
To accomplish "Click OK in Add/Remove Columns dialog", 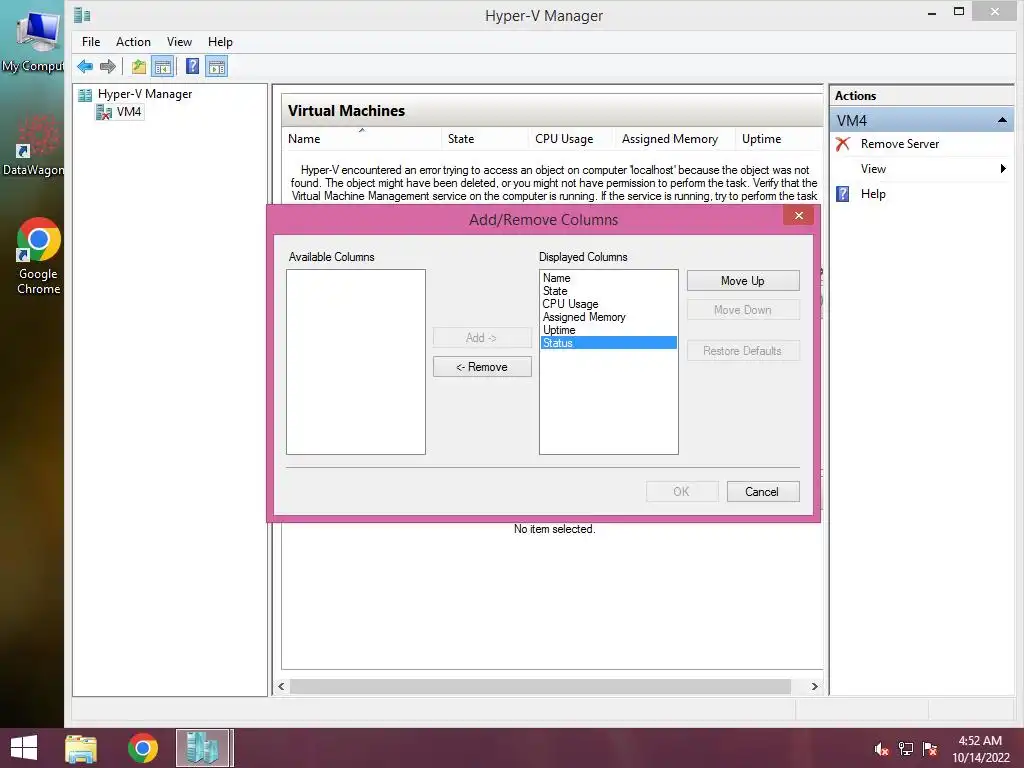I will click(682, 492).
